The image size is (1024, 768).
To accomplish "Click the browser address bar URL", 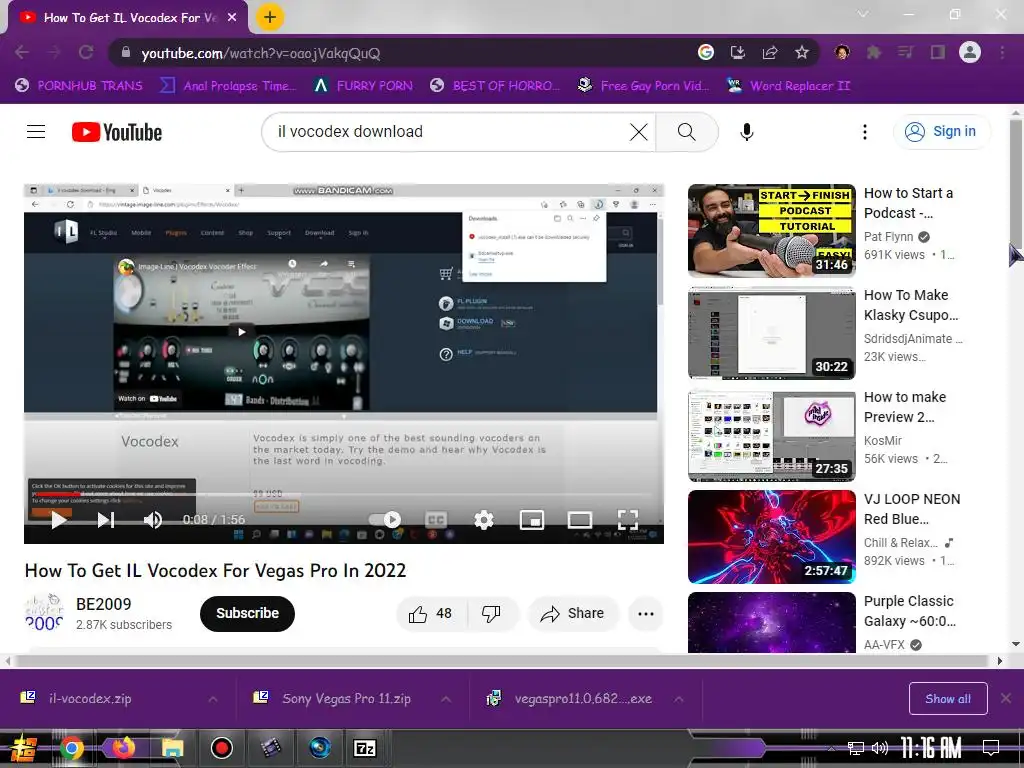I will [x=261, y=53].
